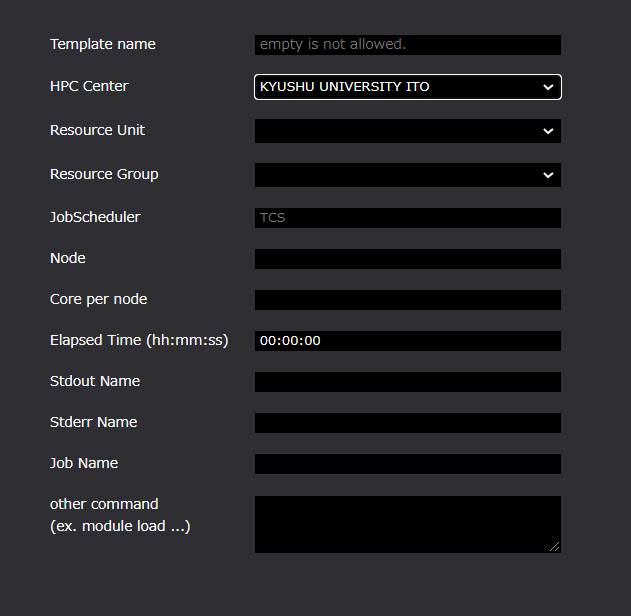Click the Template name input field

click(407, 45)
